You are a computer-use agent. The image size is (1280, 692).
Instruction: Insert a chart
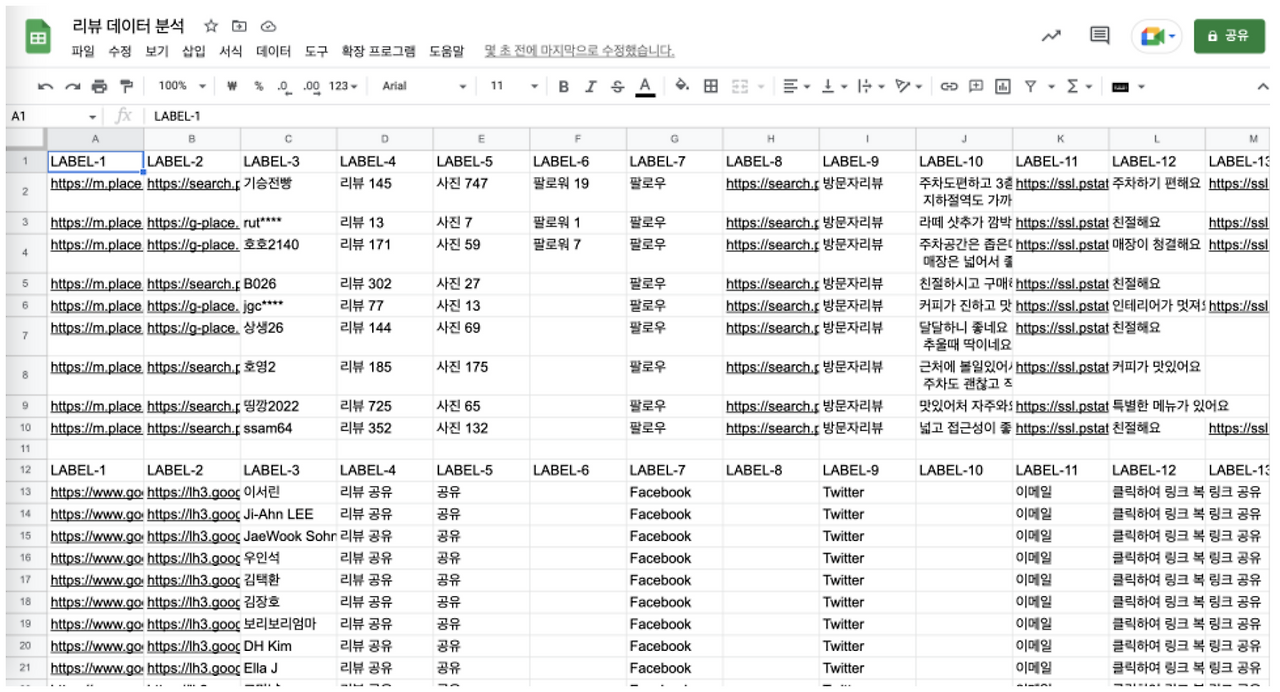coord(1002,85)
